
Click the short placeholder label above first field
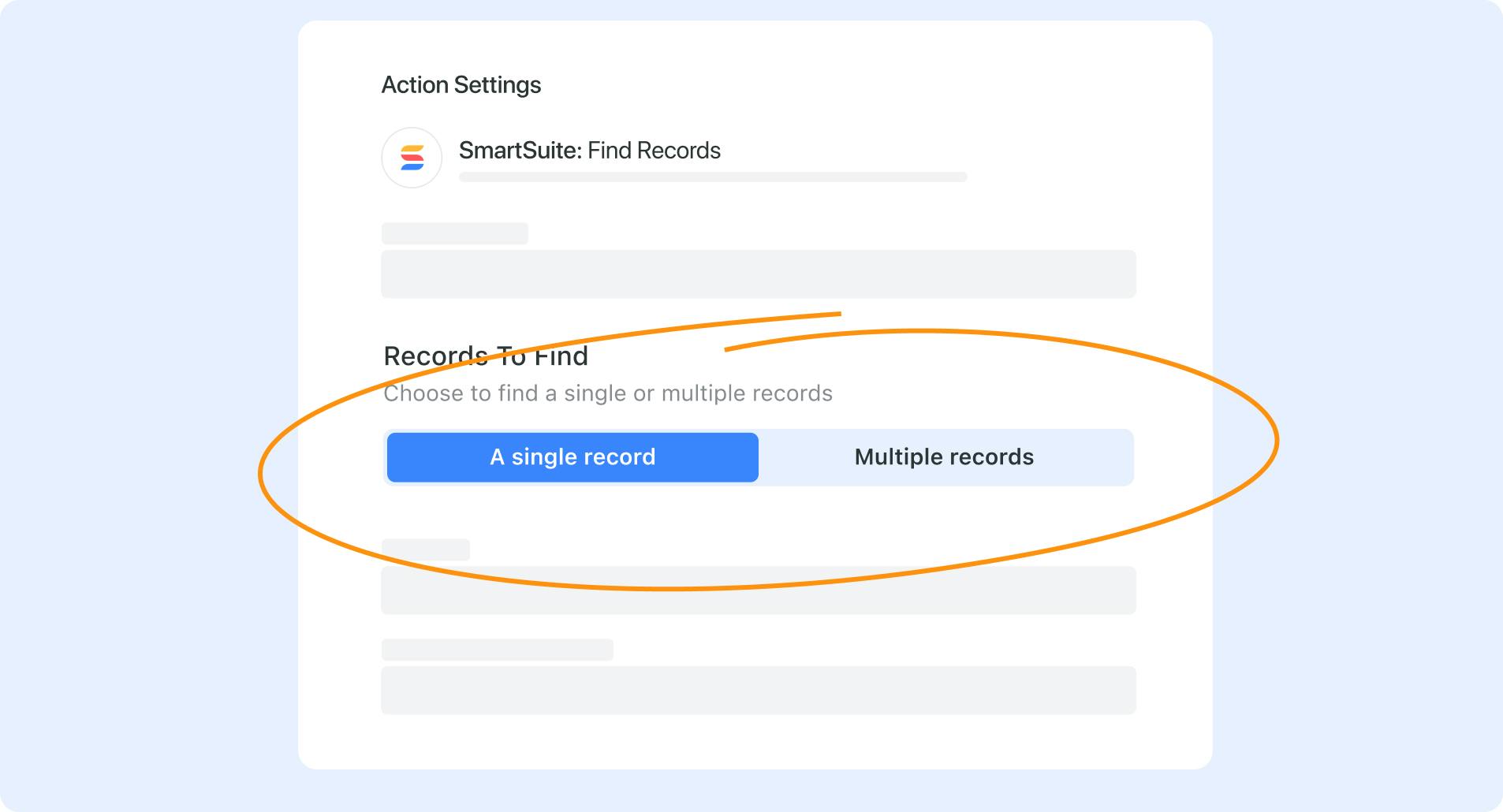[455, 233]
